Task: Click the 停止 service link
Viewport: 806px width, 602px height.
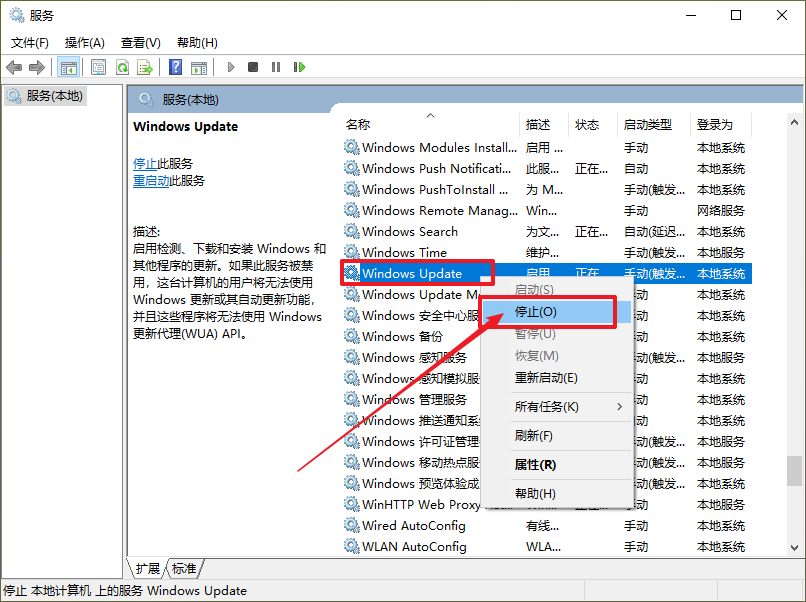Action: point(144,163)
